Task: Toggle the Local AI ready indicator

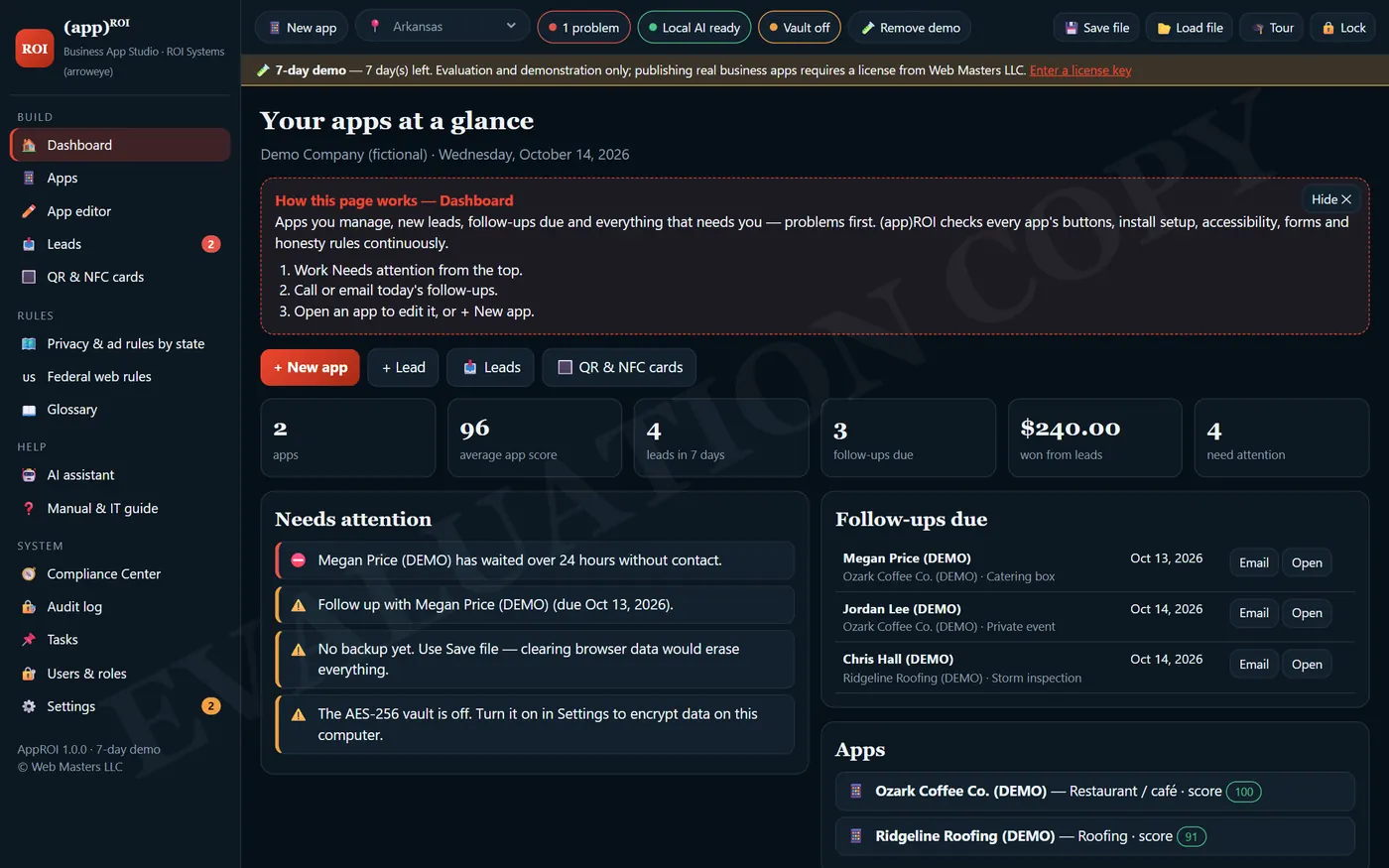Action: click(x=694, y=28)
